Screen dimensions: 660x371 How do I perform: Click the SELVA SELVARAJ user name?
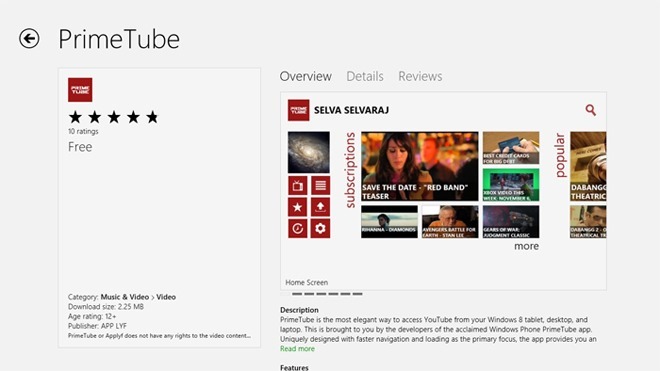coord(351,110)
